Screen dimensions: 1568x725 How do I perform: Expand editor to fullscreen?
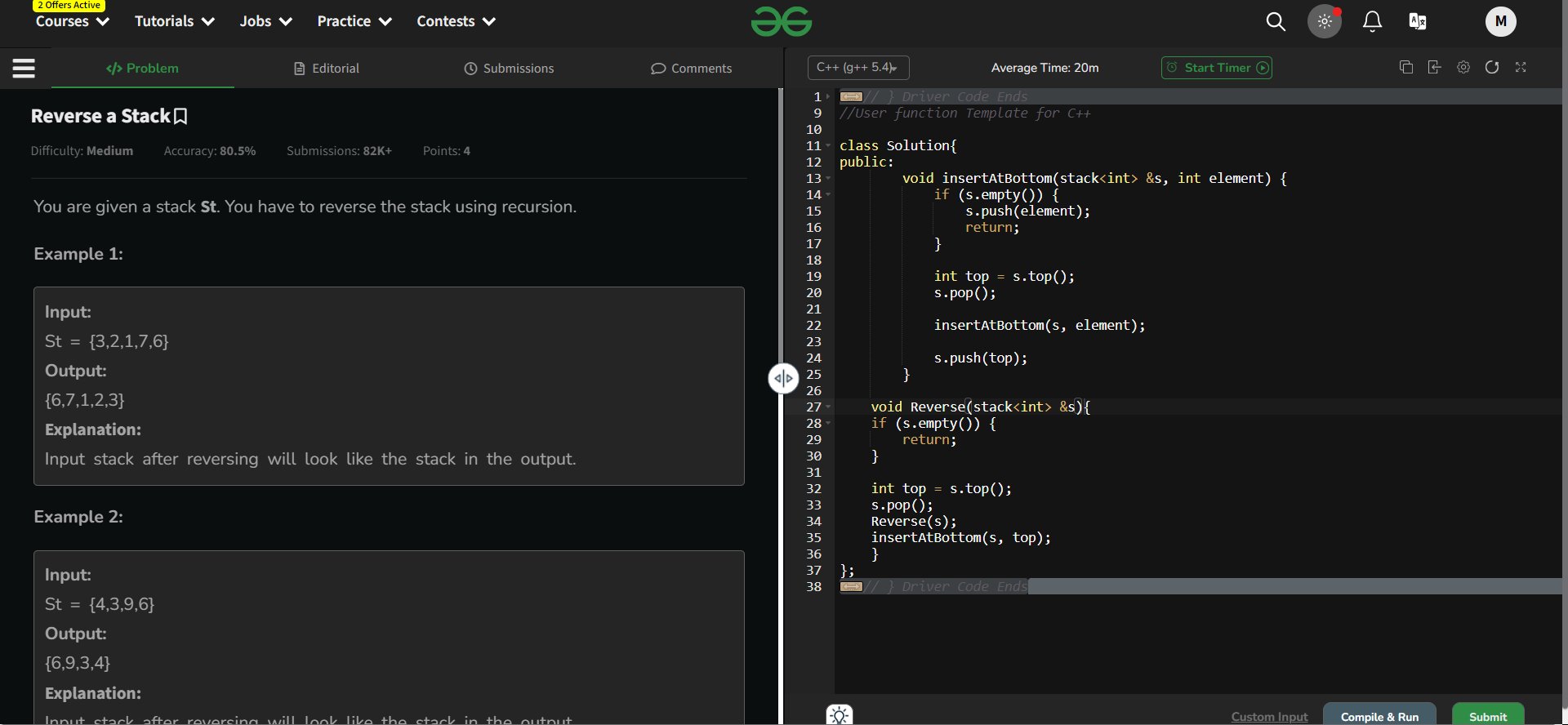[1521, 68]
